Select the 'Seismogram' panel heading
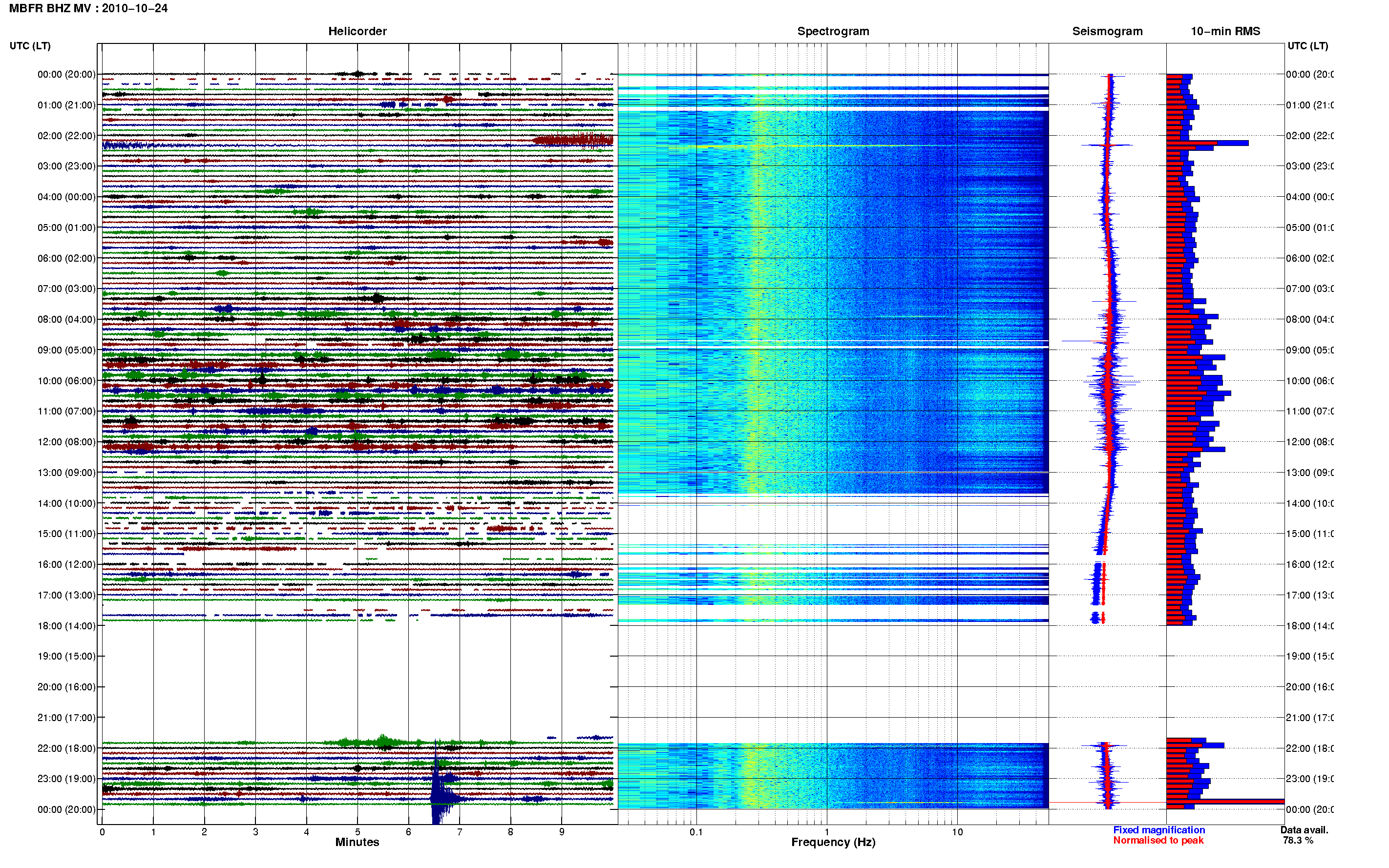Image resolution: width=1389 pixels, height=868 pixels. (1107, 31)
